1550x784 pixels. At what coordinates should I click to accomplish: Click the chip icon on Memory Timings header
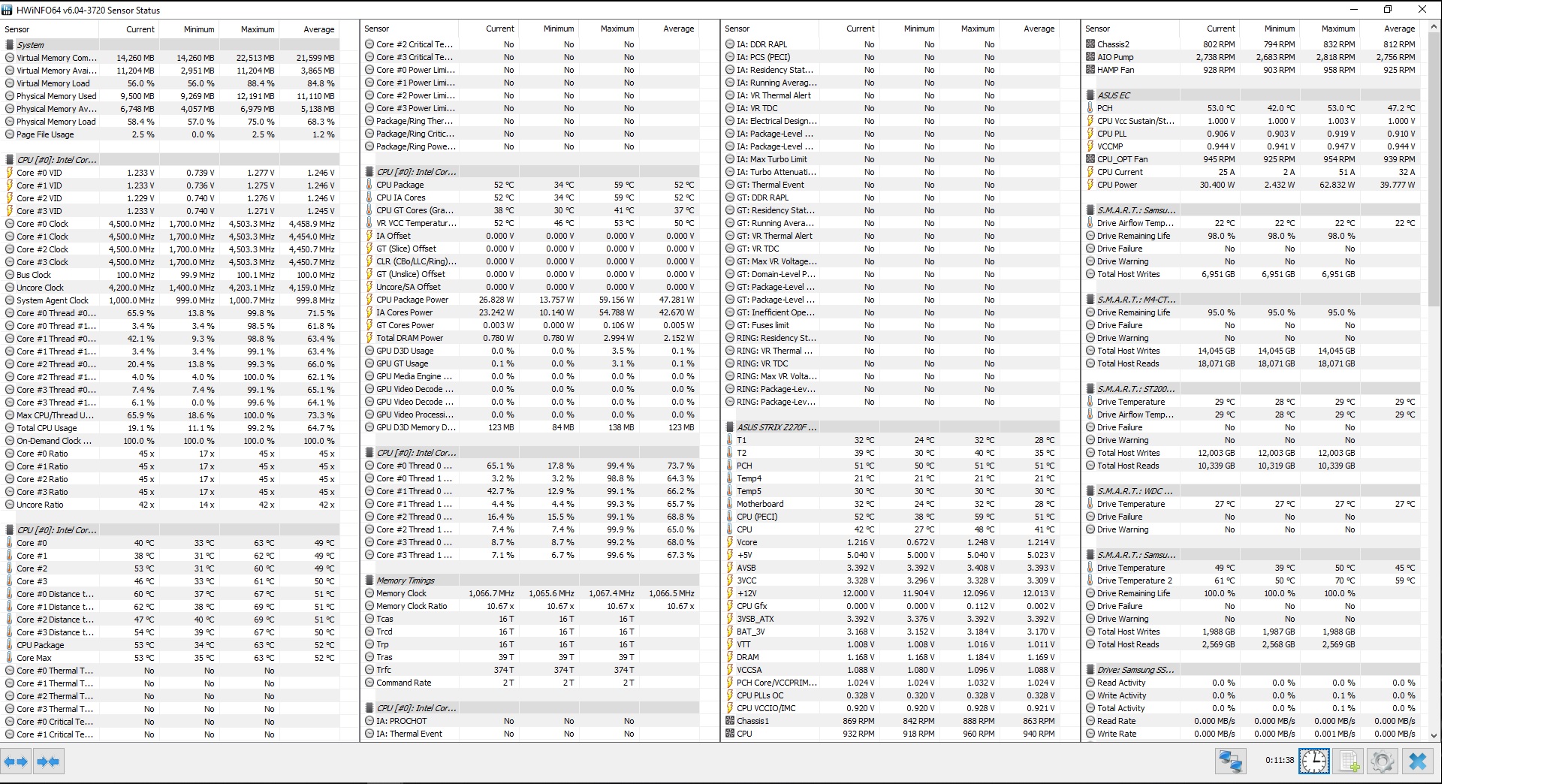(x=369, y=580)
